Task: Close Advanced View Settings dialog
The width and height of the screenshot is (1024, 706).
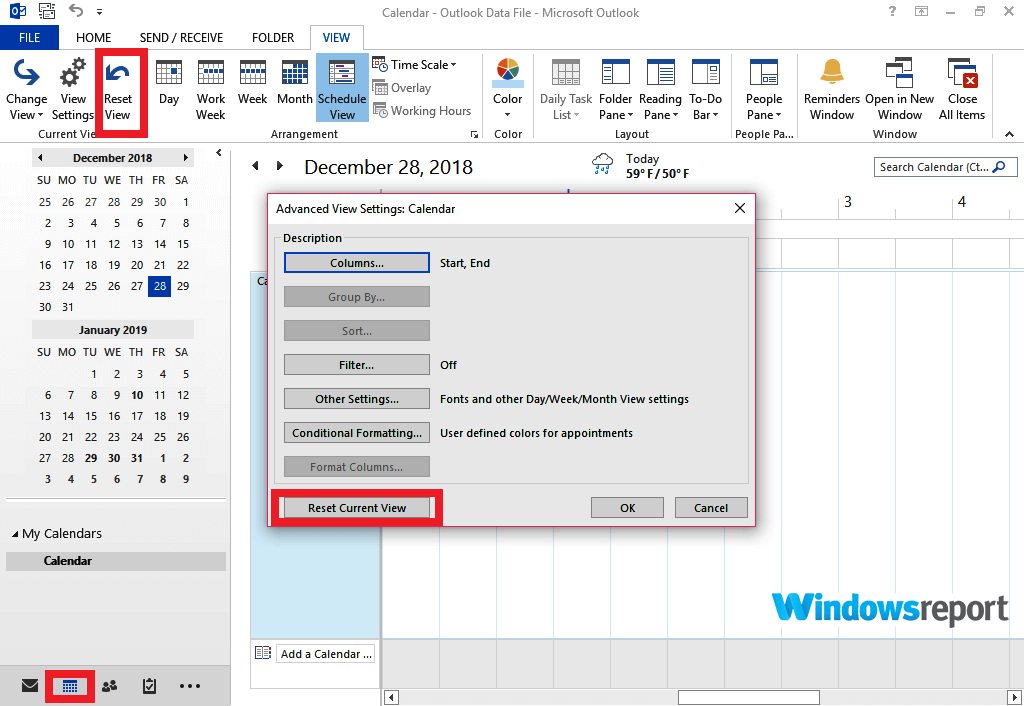Action: tap(739, 208)
